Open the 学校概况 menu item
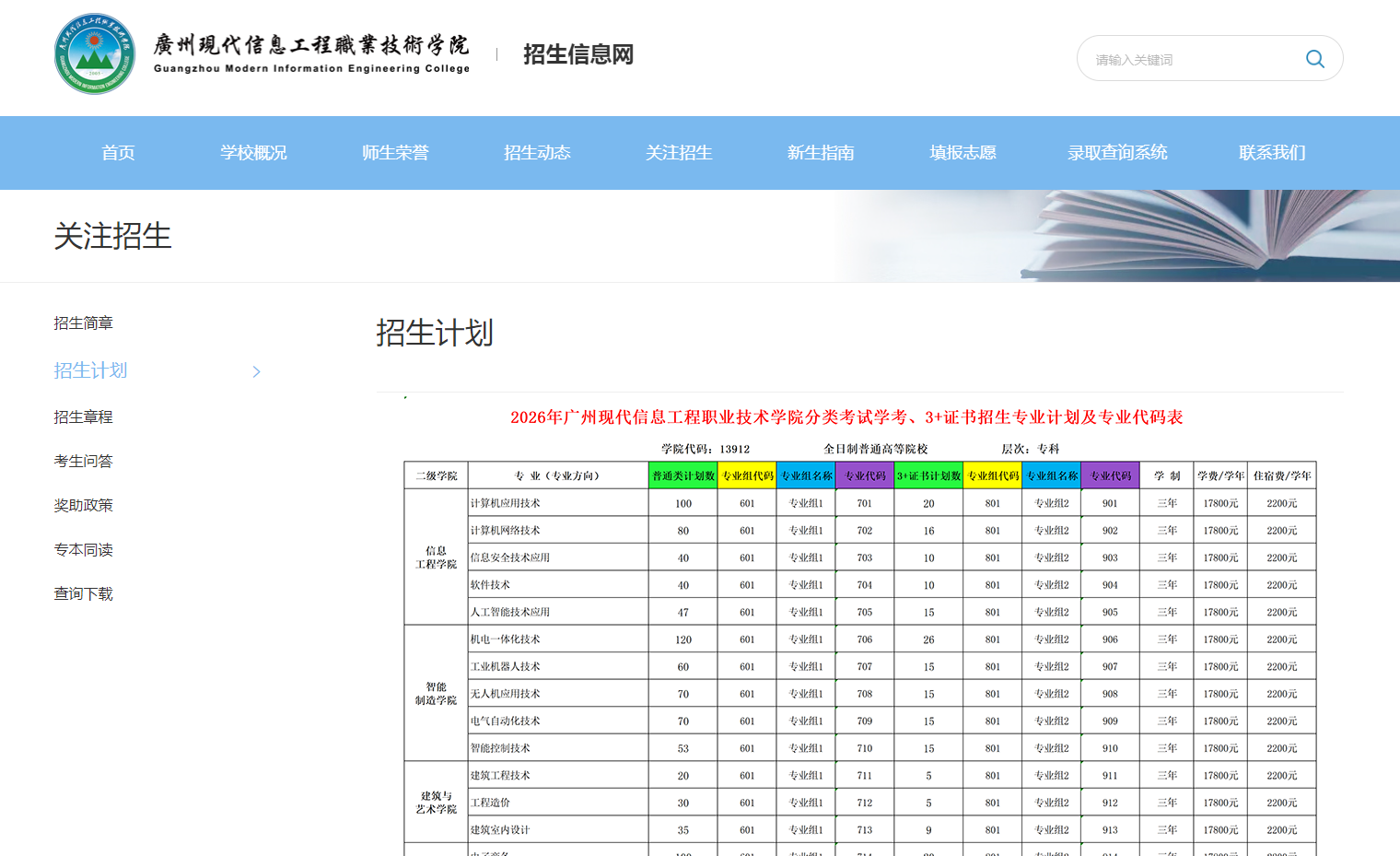 [x=253, y=152]
